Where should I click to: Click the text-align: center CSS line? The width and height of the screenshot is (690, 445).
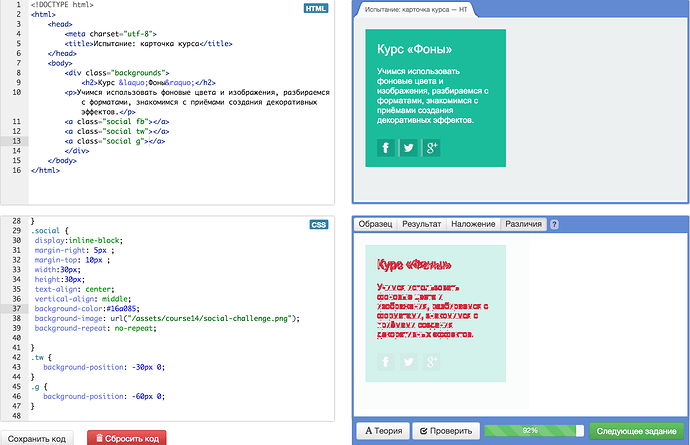(x=74, y=289)
